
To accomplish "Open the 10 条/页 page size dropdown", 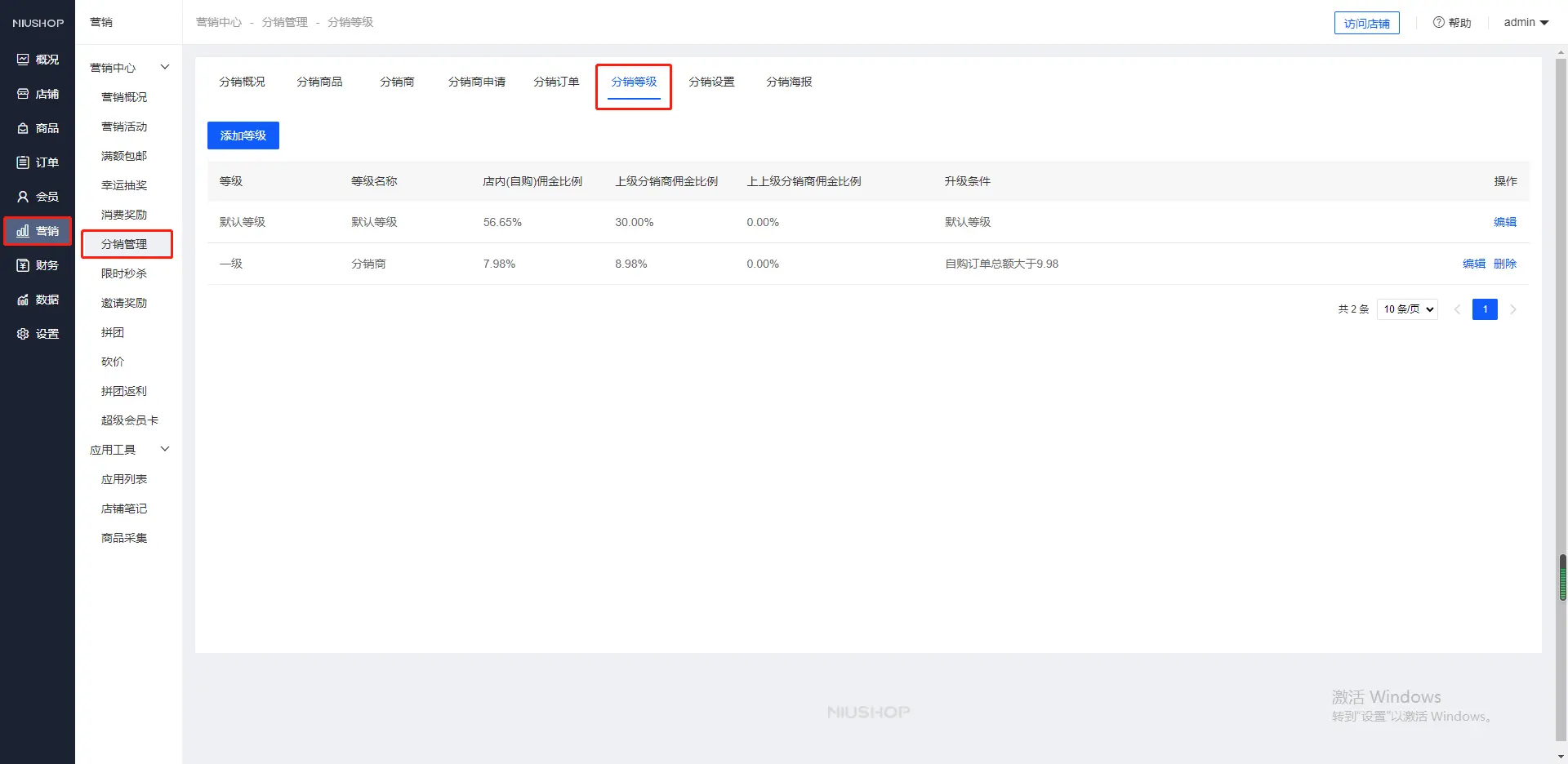I will tap(1407, 309).
